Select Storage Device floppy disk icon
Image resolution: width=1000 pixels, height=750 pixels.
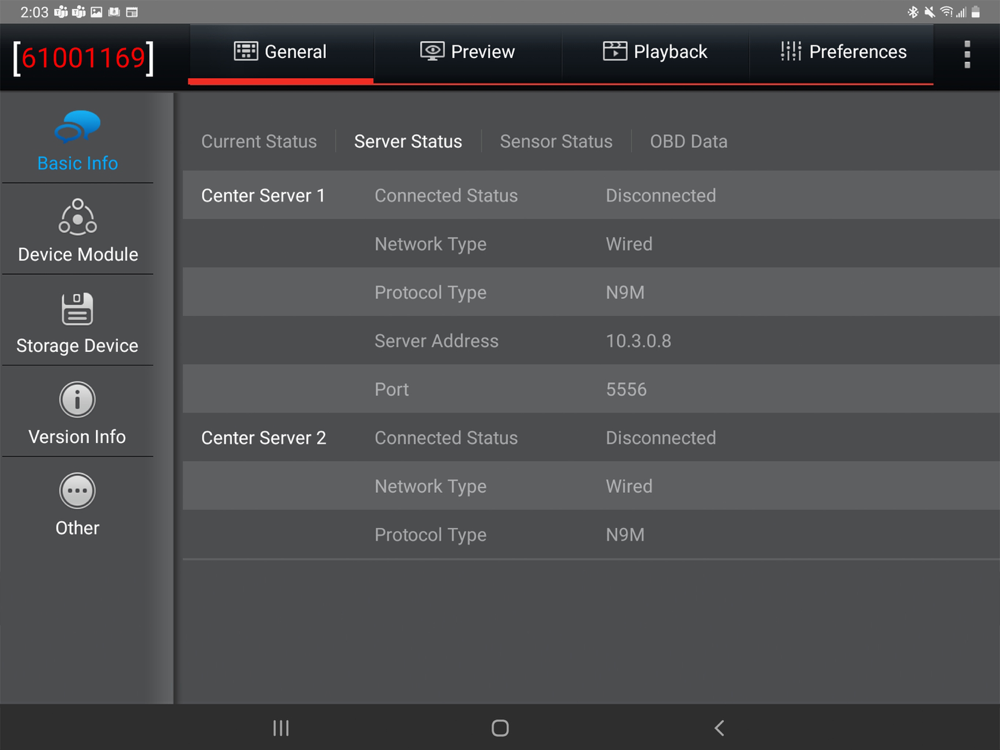click(x=77, y=309)
